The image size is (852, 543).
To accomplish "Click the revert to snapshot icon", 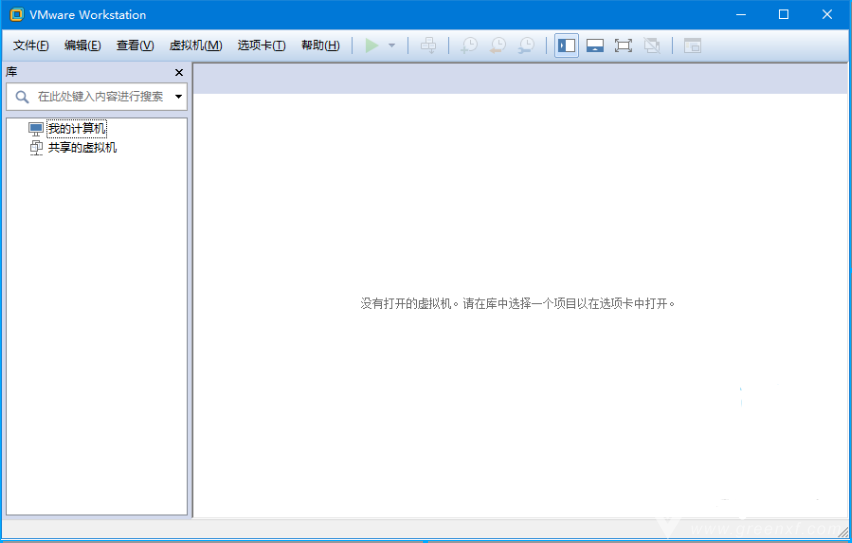I will tap(496, 46).
